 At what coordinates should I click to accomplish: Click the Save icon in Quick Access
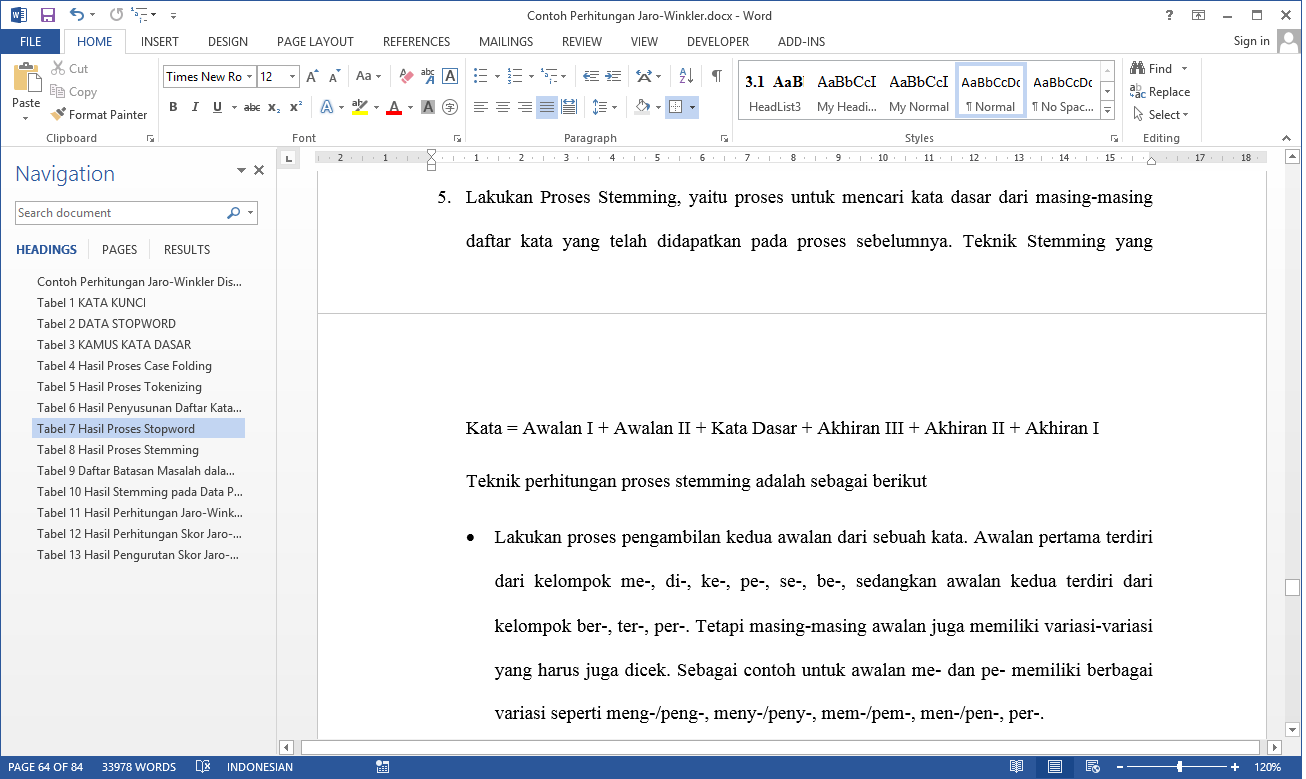point(47,15)
